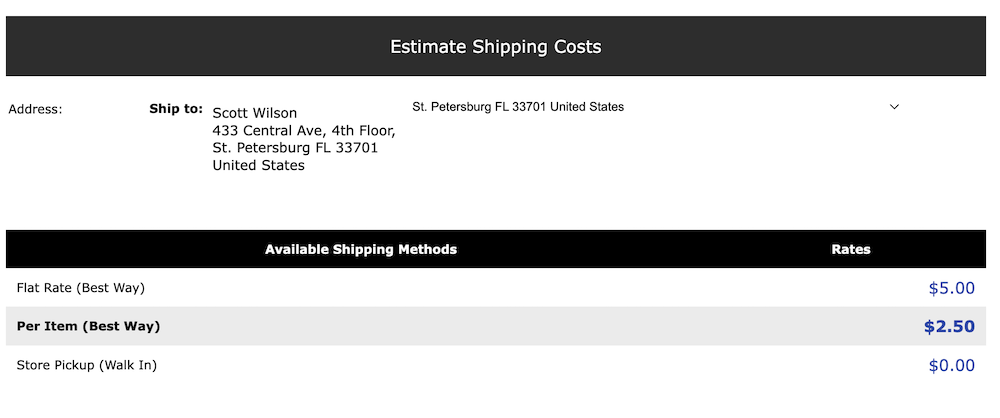Click United States under the ship-to address
1000x418 pixels.
pos(258,165)
